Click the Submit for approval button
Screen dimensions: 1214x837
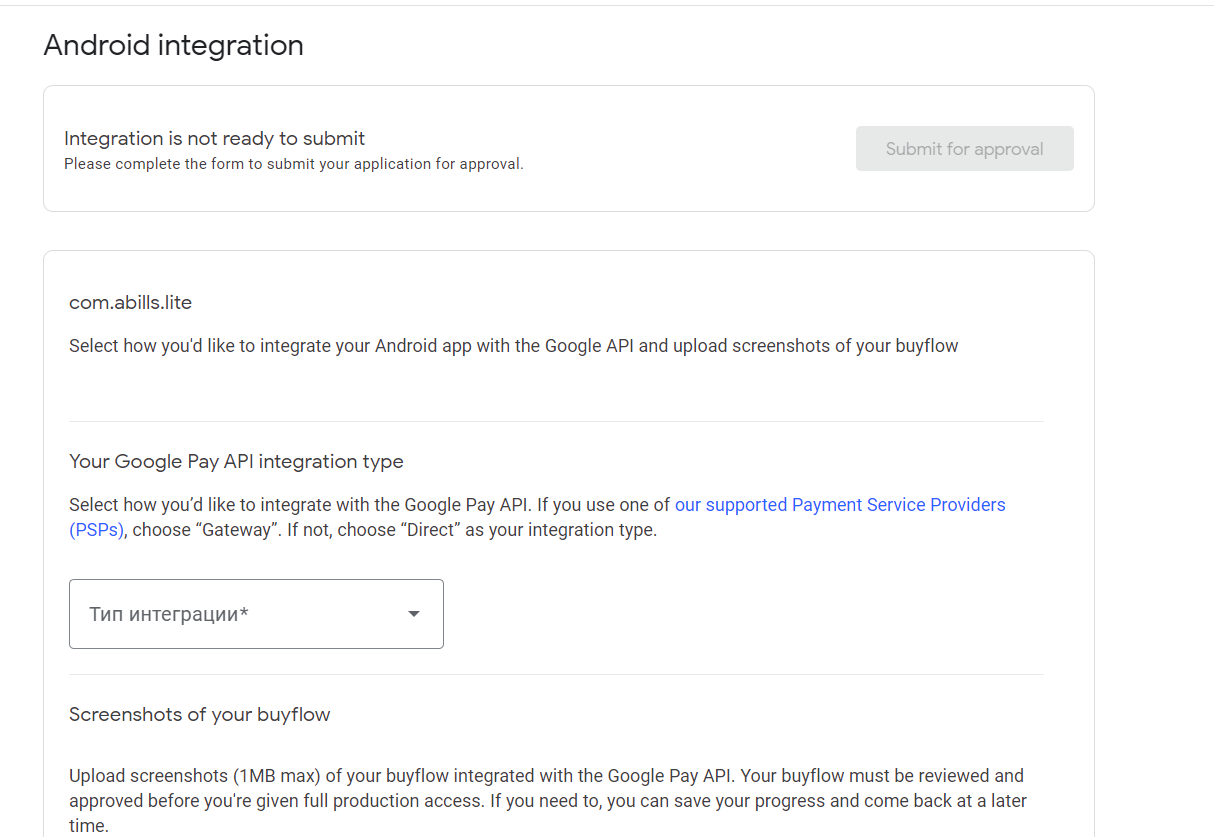964,149
